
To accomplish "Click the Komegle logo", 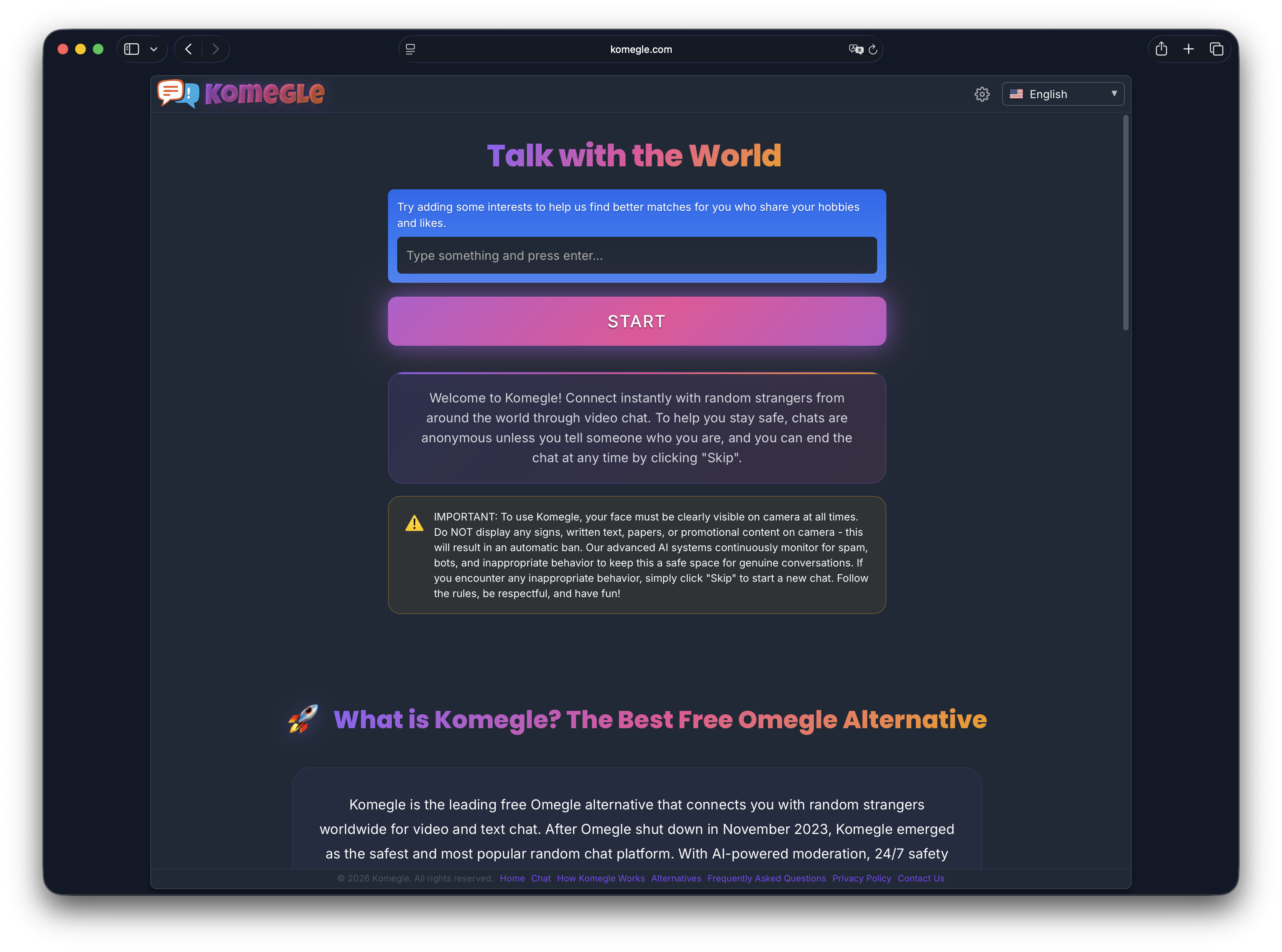I will [241, 94].
